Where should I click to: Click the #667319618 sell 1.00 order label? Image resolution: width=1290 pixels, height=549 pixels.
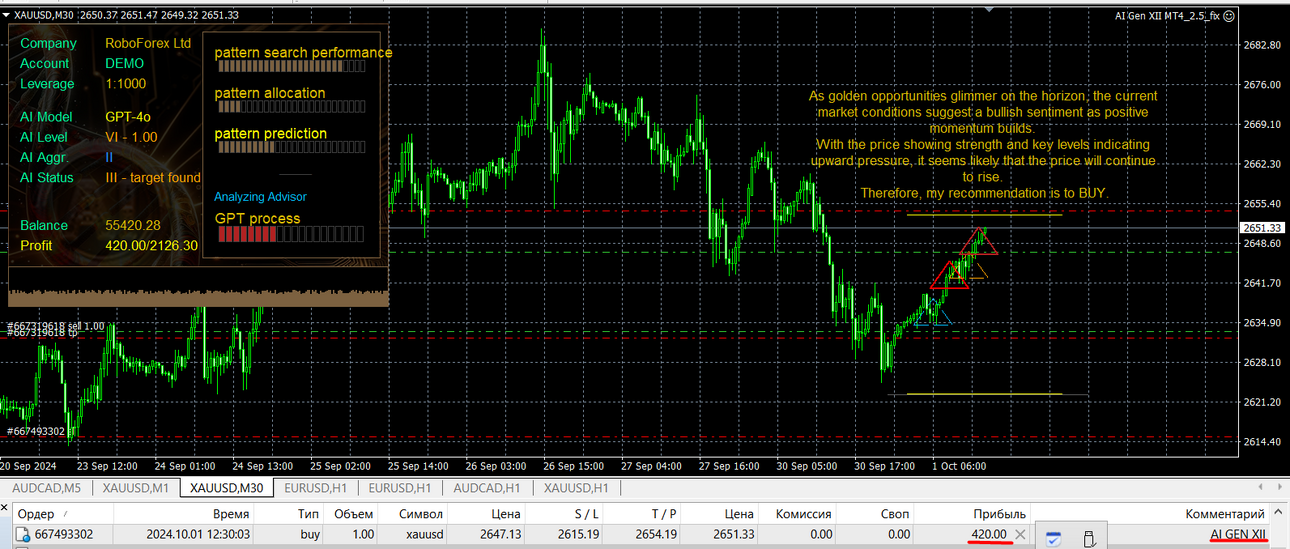(x=55, y=326)
